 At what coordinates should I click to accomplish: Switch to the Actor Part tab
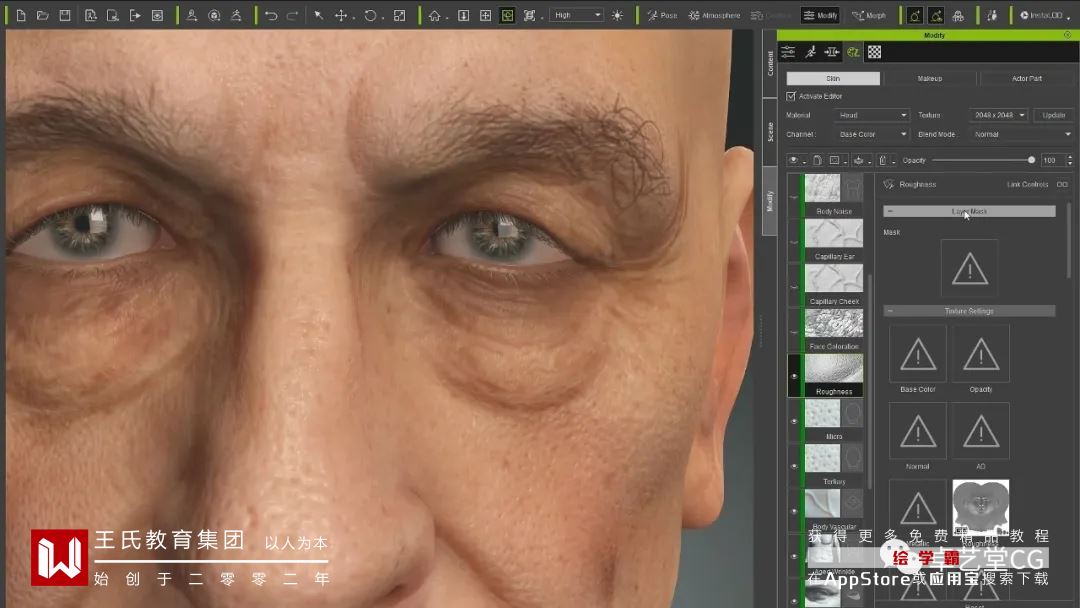(1026, 78)
